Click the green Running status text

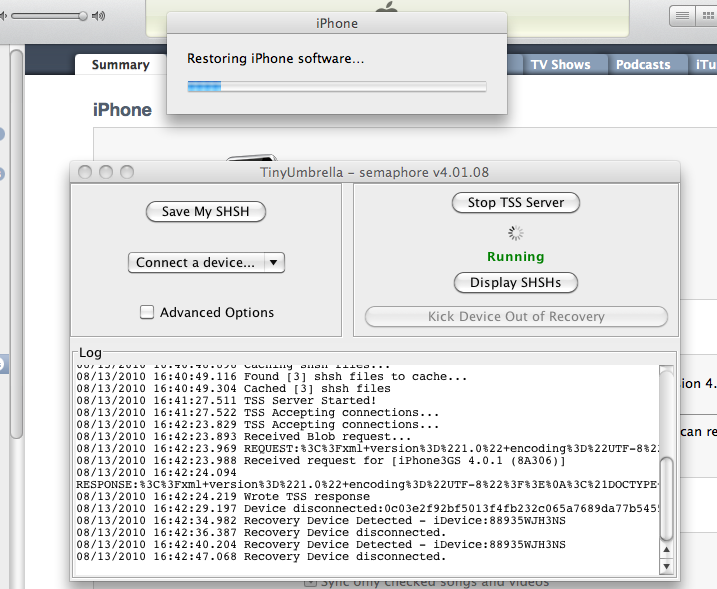click(516, 257)
